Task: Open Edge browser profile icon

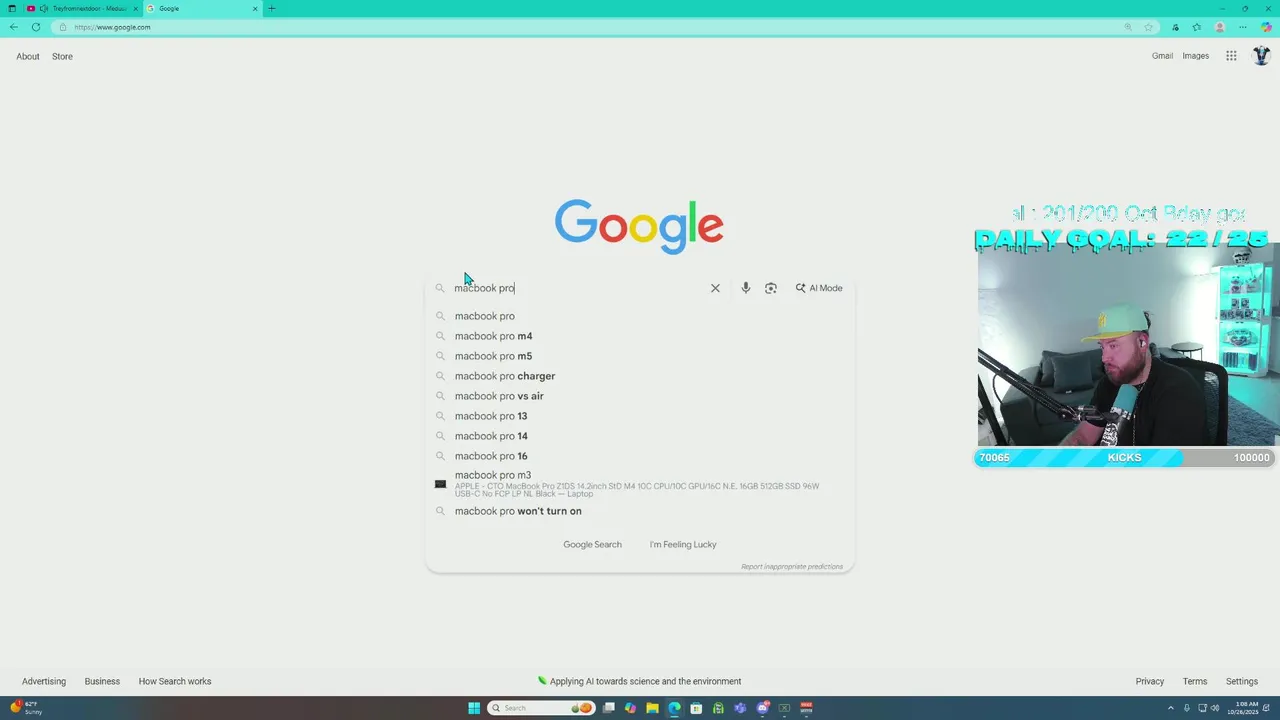Action: pos(1220,27)
